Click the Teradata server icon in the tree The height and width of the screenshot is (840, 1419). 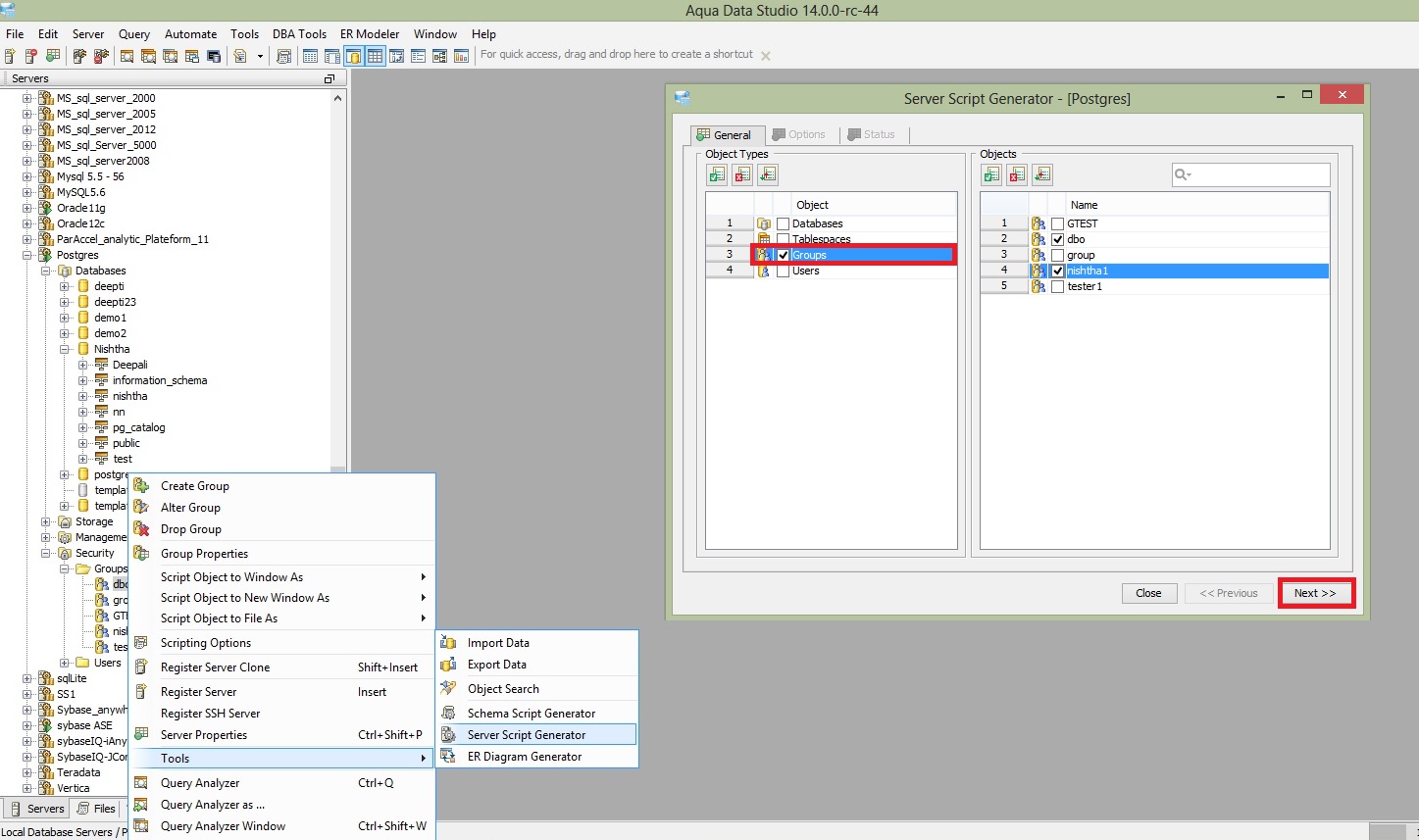pos(45,772)
